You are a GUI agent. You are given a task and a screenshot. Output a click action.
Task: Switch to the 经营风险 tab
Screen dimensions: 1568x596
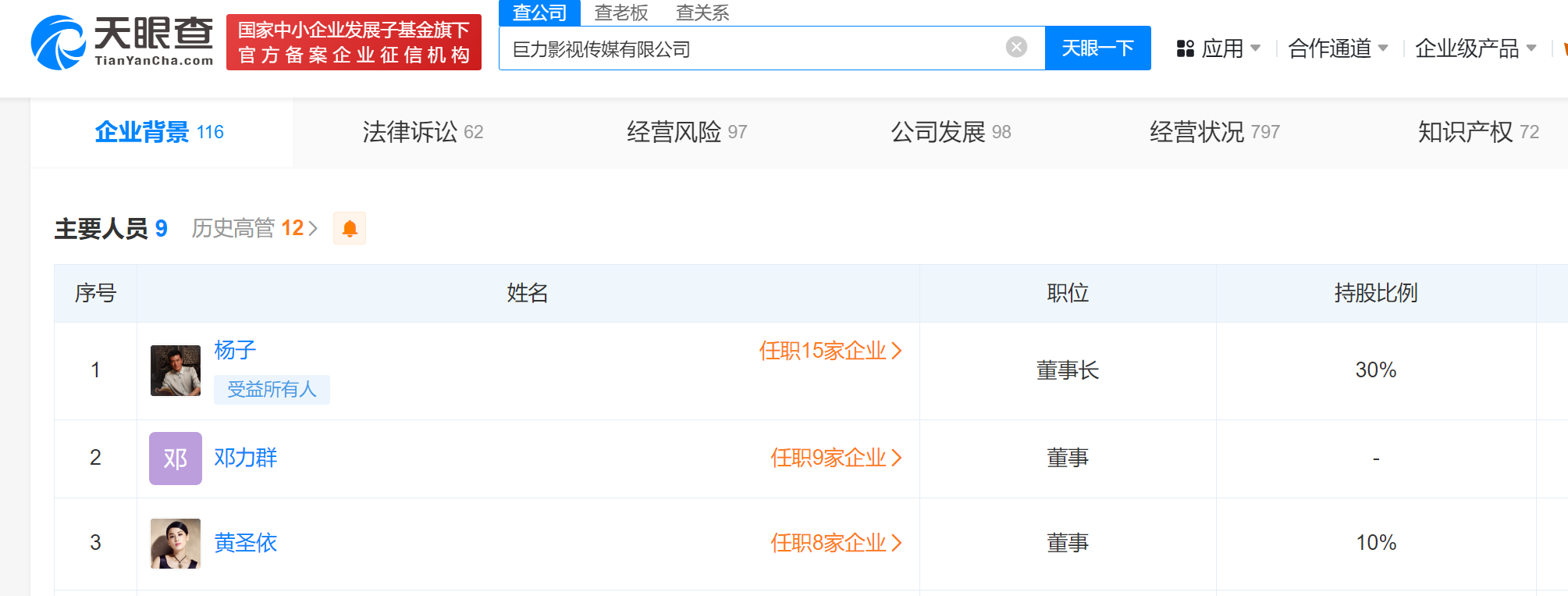686,132
